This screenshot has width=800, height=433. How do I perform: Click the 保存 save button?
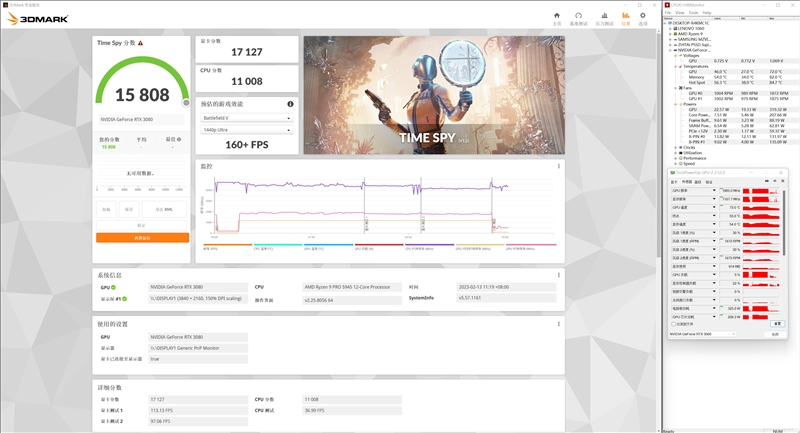pos(129,209)
